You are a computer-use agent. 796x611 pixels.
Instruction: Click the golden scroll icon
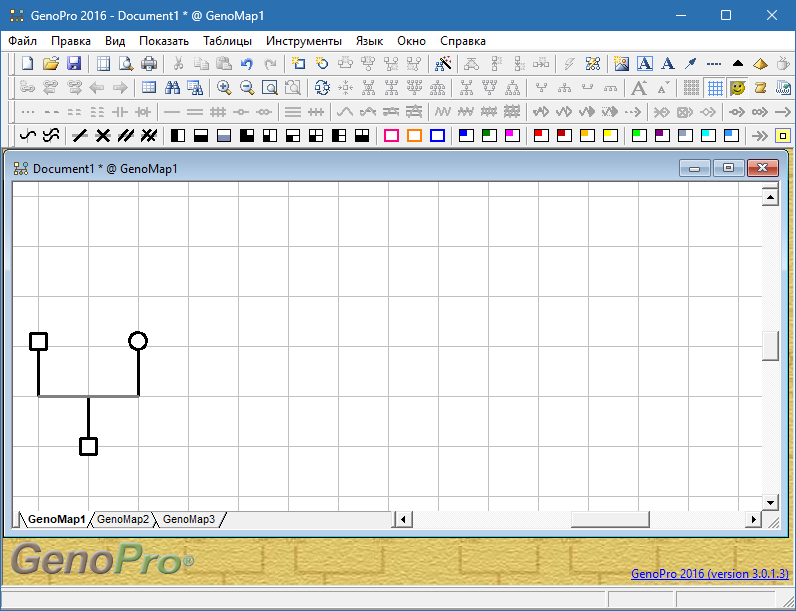click(x=760, y=88)
